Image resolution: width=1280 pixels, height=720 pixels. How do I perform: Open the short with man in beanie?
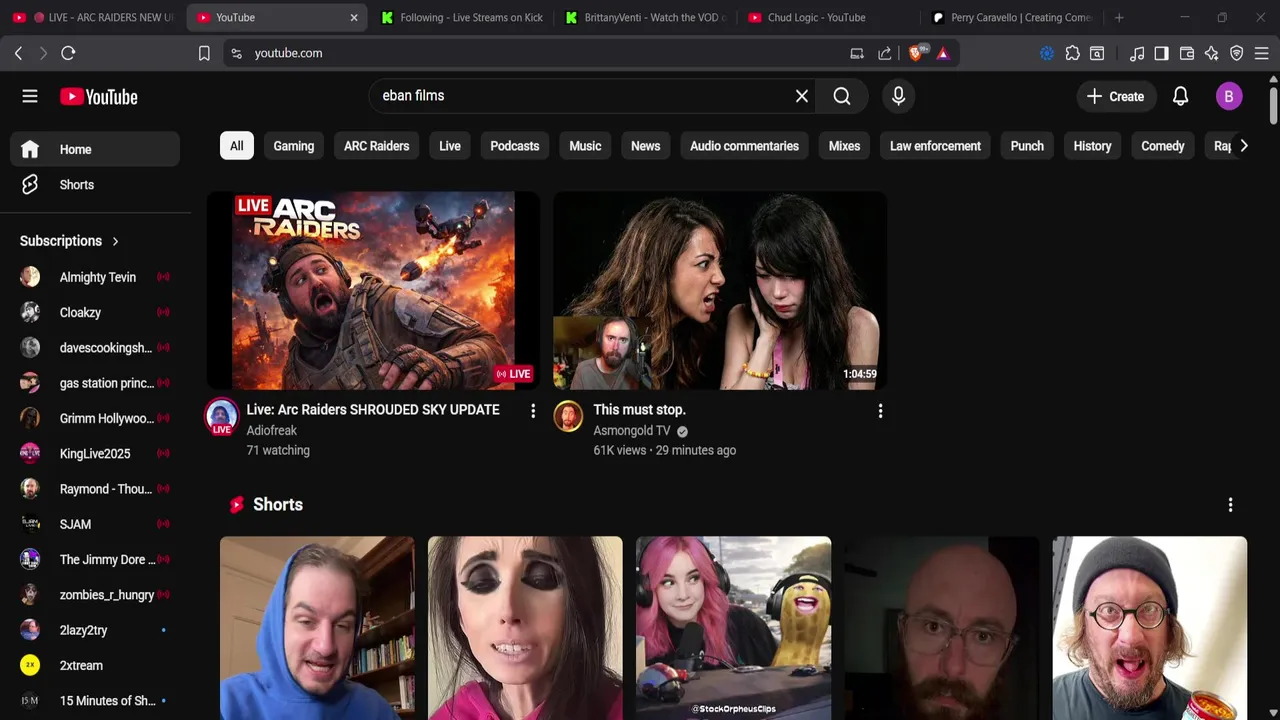pos(1149,628)
